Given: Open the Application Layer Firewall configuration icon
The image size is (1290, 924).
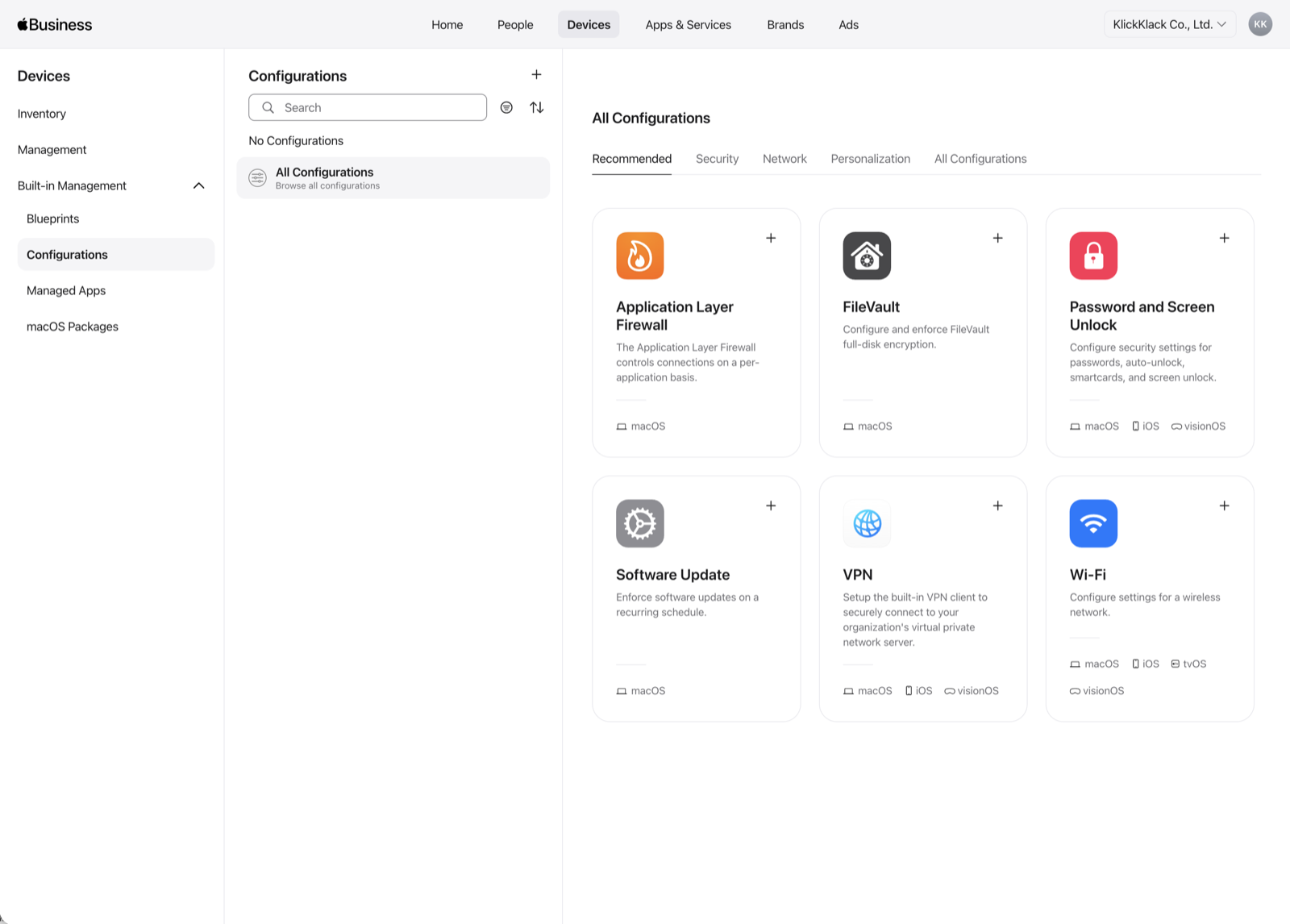Looking at the screenshot, I should click(x=639, y=256).
